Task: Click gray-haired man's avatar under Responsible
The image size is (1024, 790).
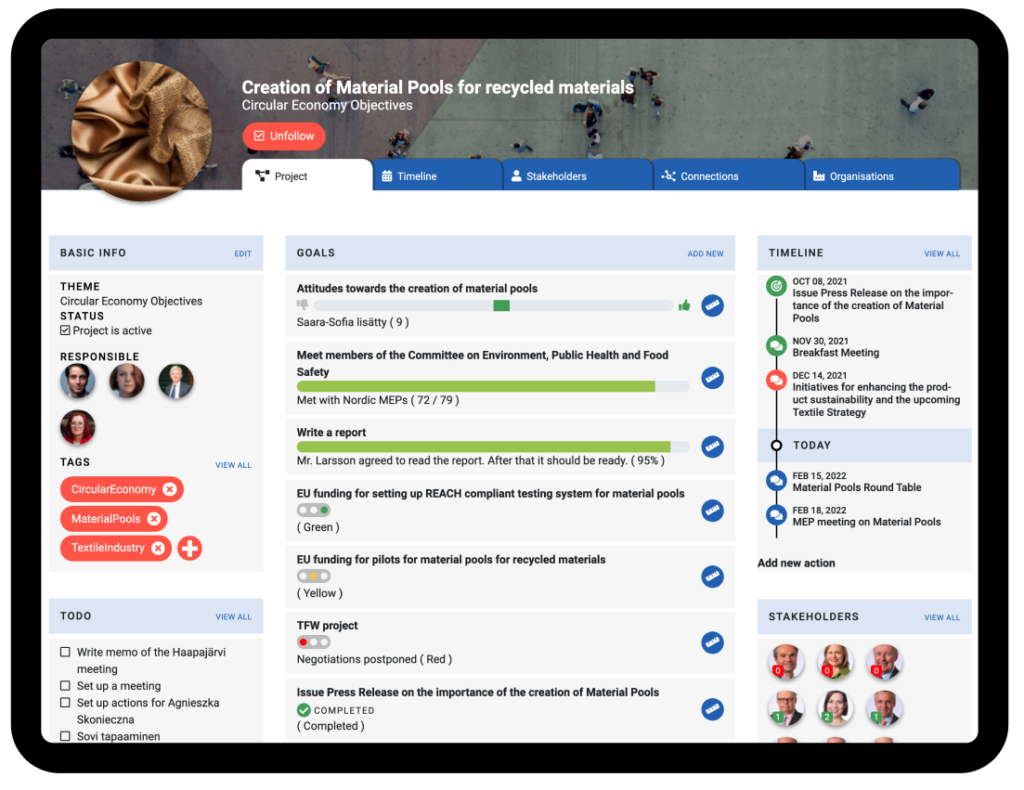Action: [176, 381]
